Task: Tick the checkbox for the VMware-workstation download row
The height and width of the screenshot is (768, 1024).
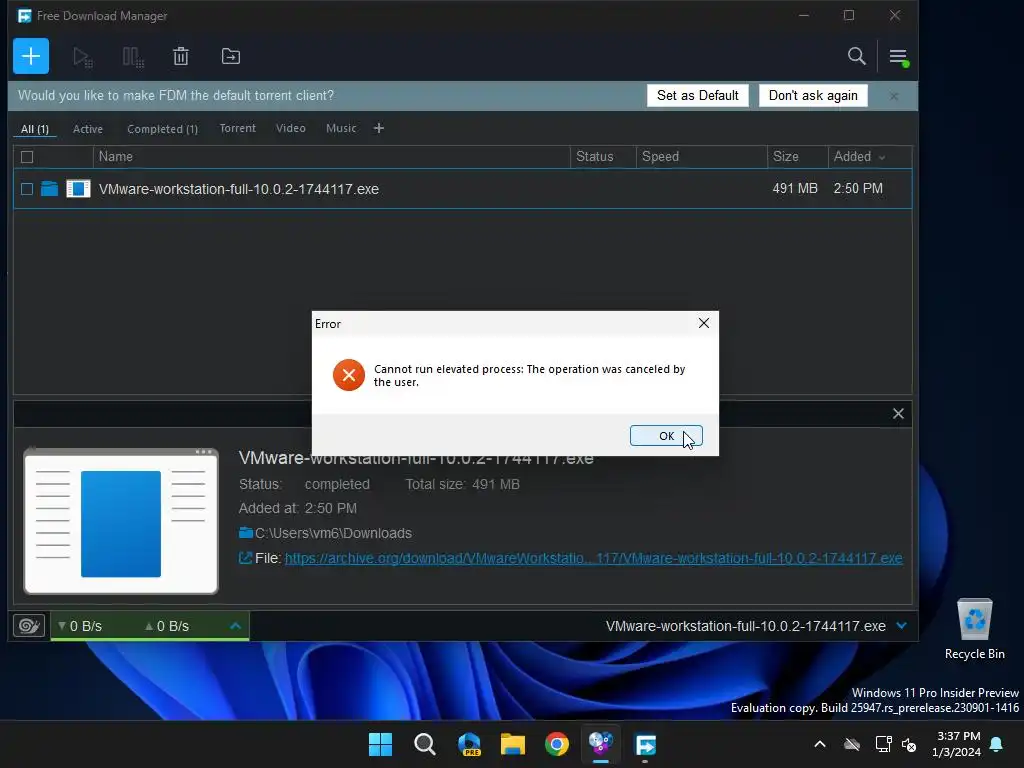Action: click(x=27, y=189)
